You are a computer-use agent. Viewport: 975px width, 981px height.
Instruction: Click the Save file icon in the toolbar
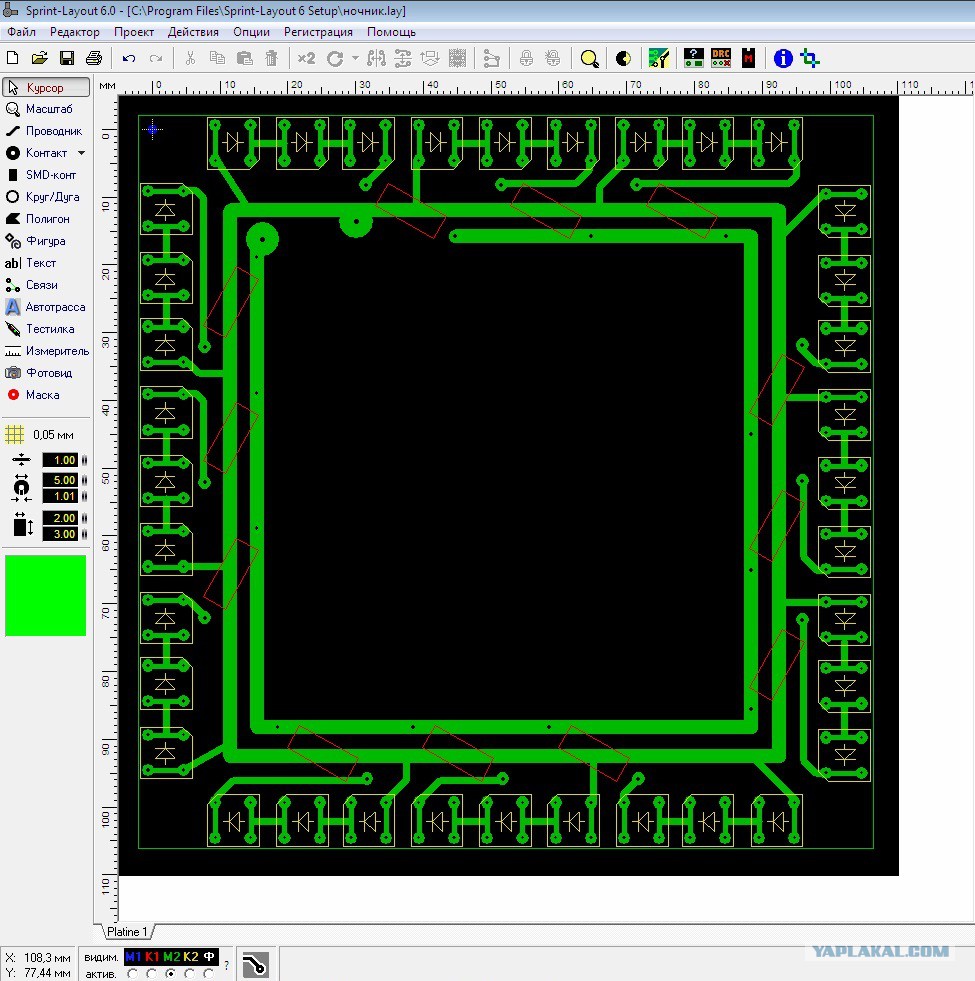tap(67, 59)
